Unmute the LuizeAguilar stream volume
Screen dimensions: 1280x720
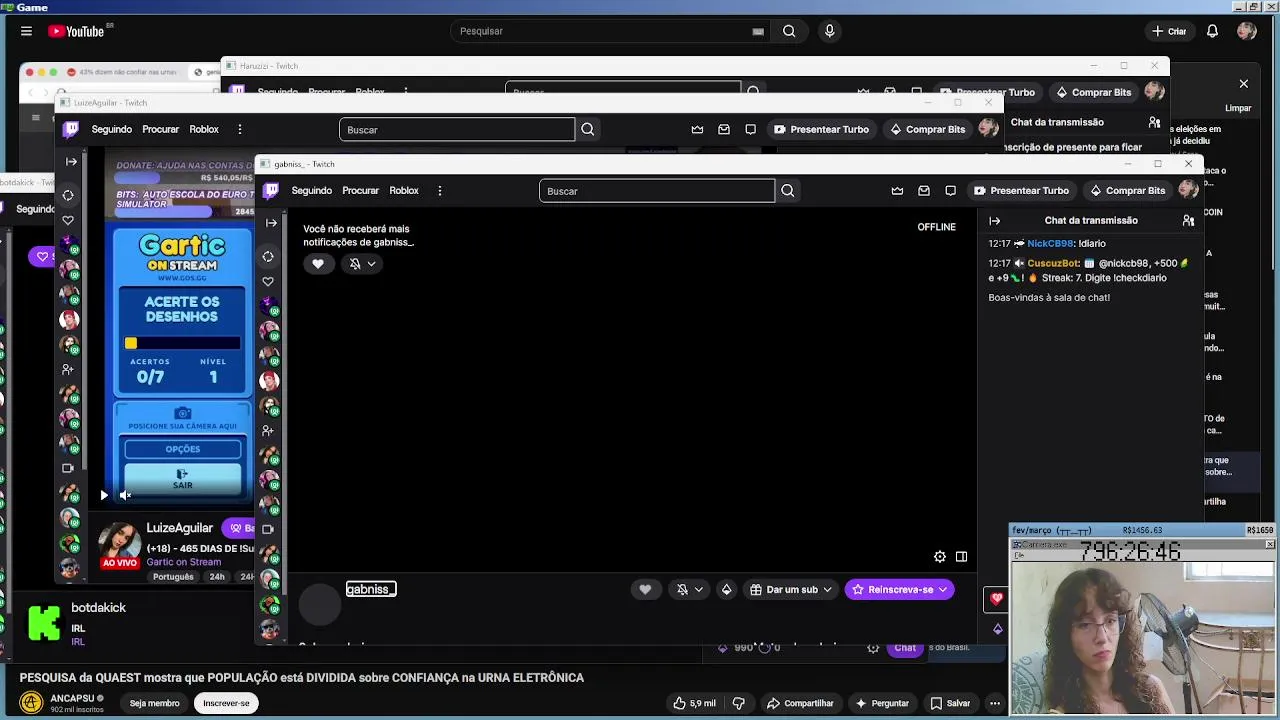[125, 495]
